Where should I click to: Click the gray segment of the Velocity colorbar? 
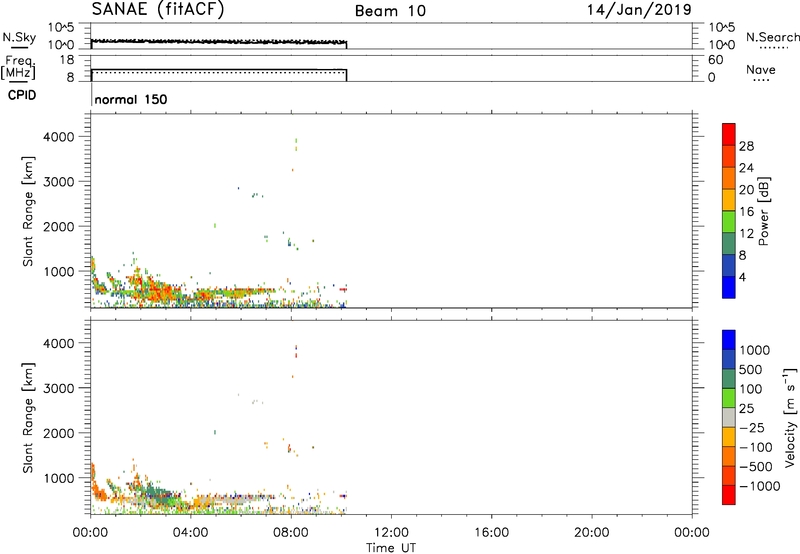(729, 417)
